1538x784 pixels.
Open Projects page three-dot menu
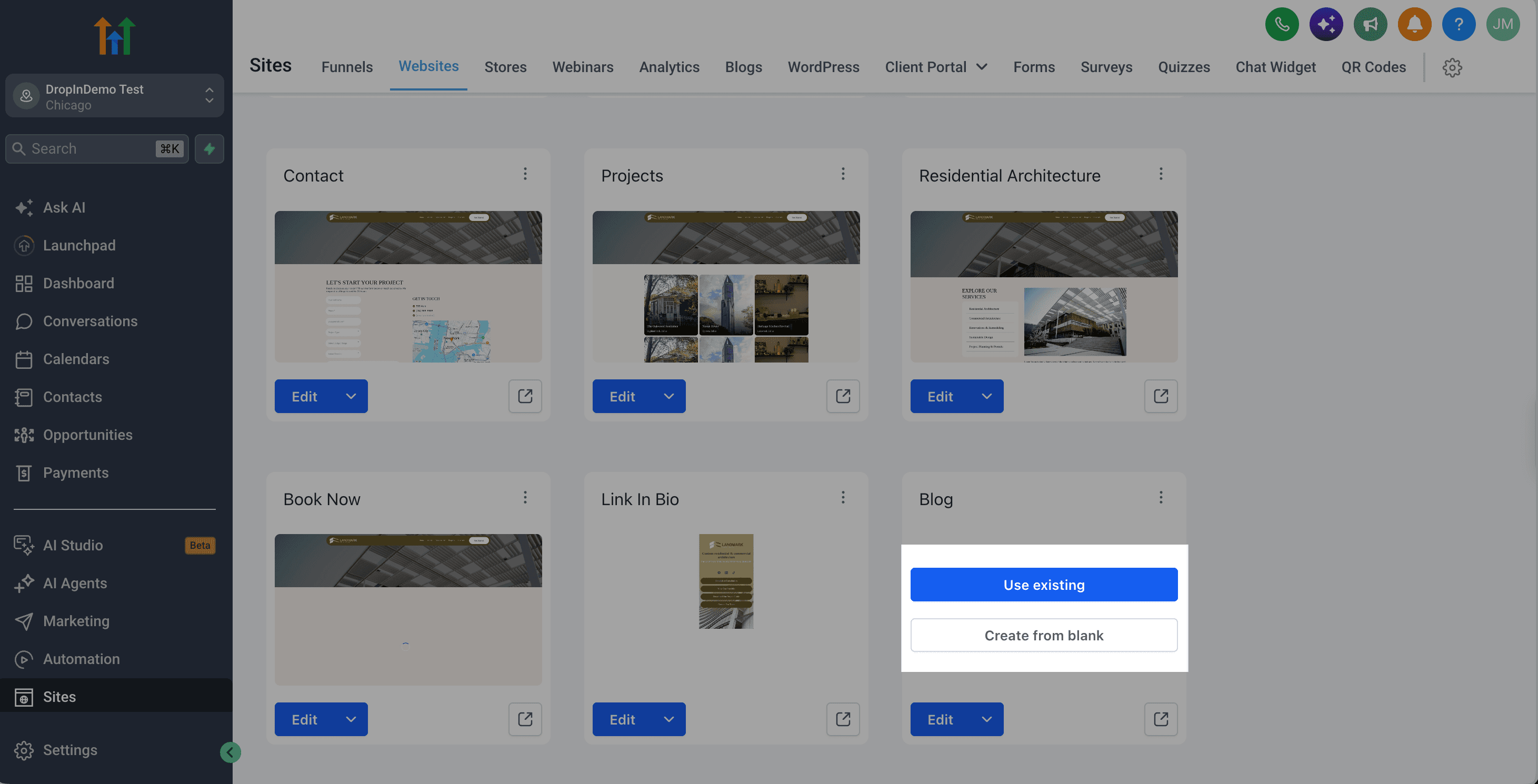tap(843, 174)
